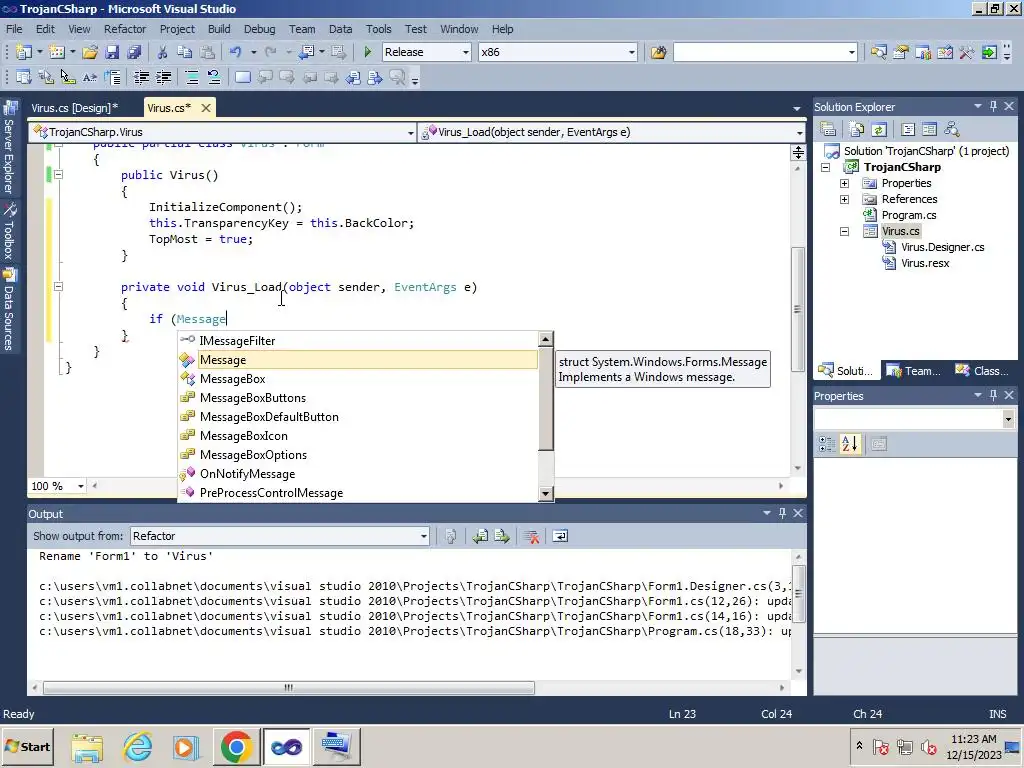Image resolution: width=1024 pixels, height=768 pixels.
Task: Open the Release configuration dropdown
Action: (466, 52)
